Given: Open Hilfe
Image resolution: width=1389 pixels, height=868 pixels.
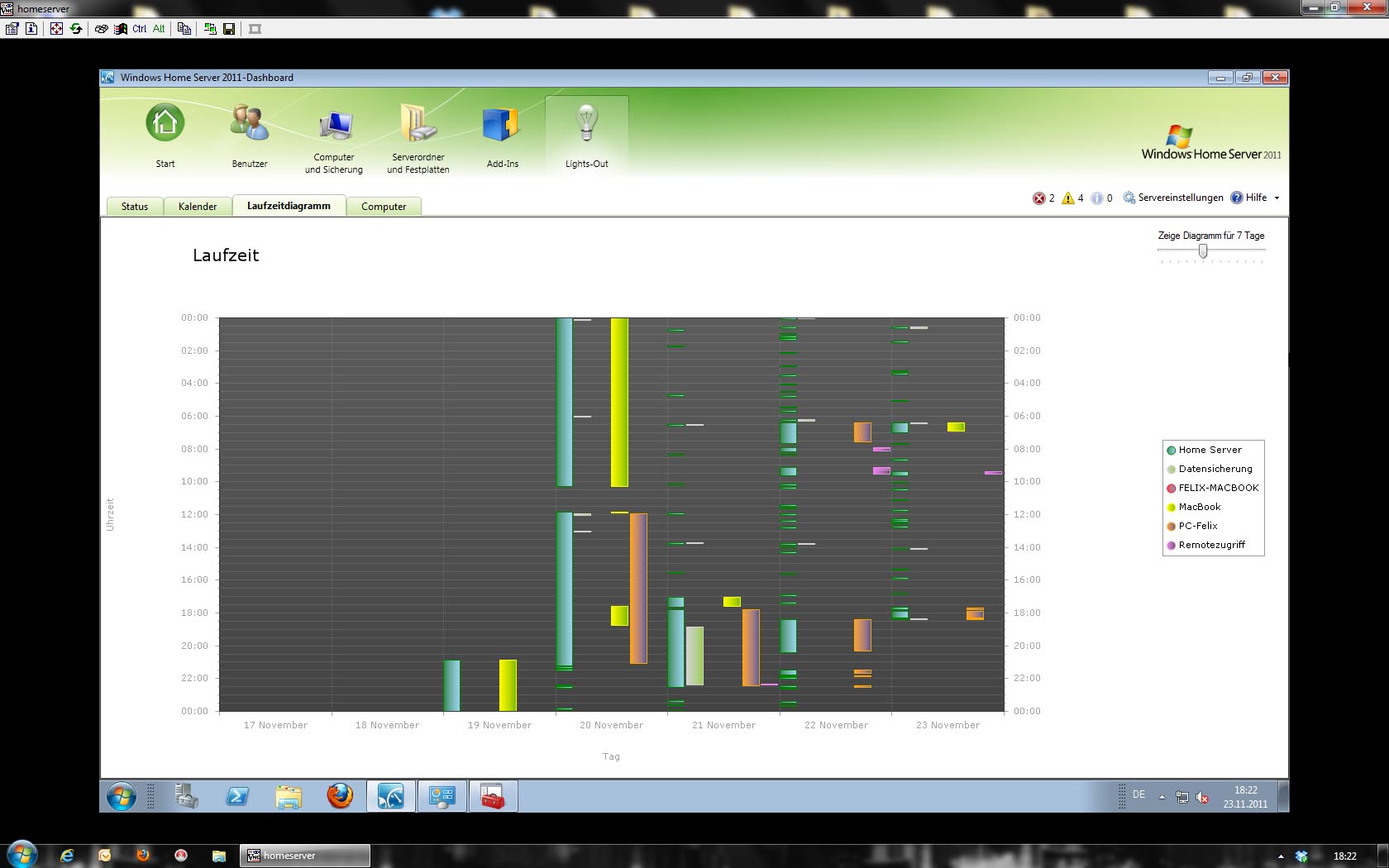Looking at the screenshot, I should click(1248, 198).
